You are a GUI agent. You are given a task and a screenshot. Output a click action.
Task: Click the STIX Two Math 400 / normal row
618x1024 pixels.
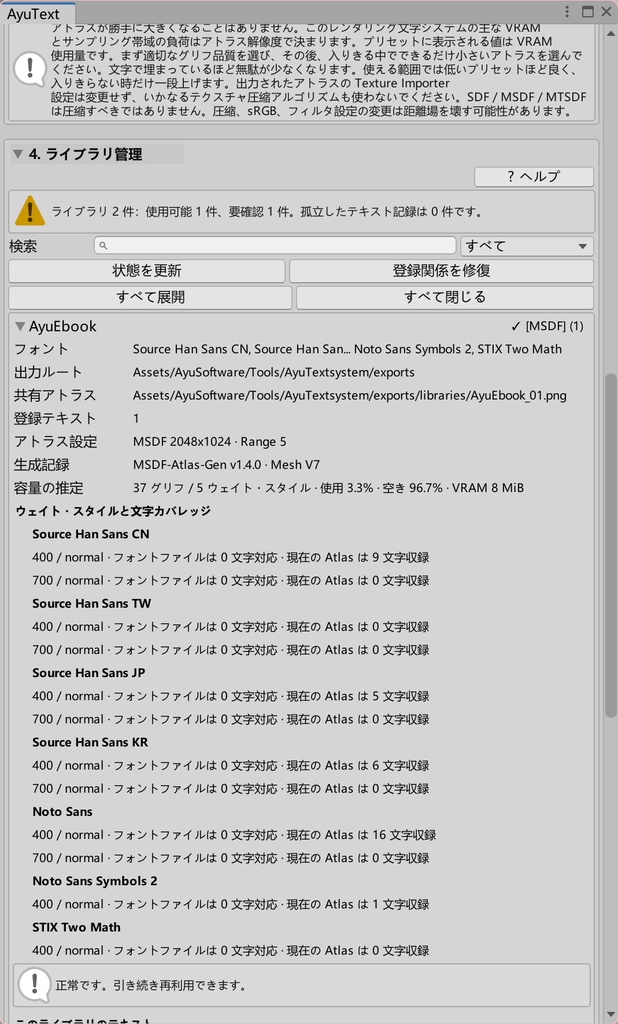[231, 951]
